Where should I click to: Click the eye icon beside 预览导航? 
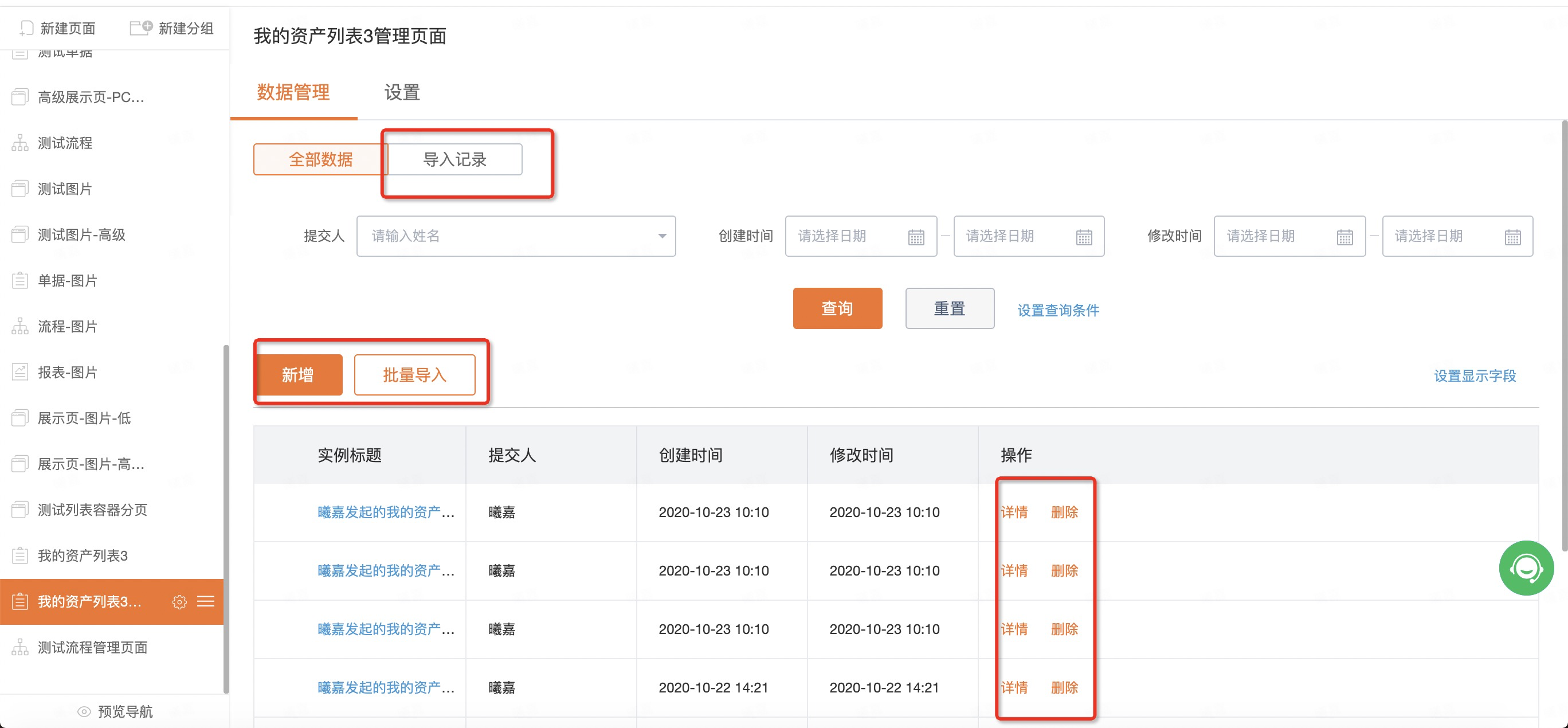pyautogui.click(x=84, y=711)
